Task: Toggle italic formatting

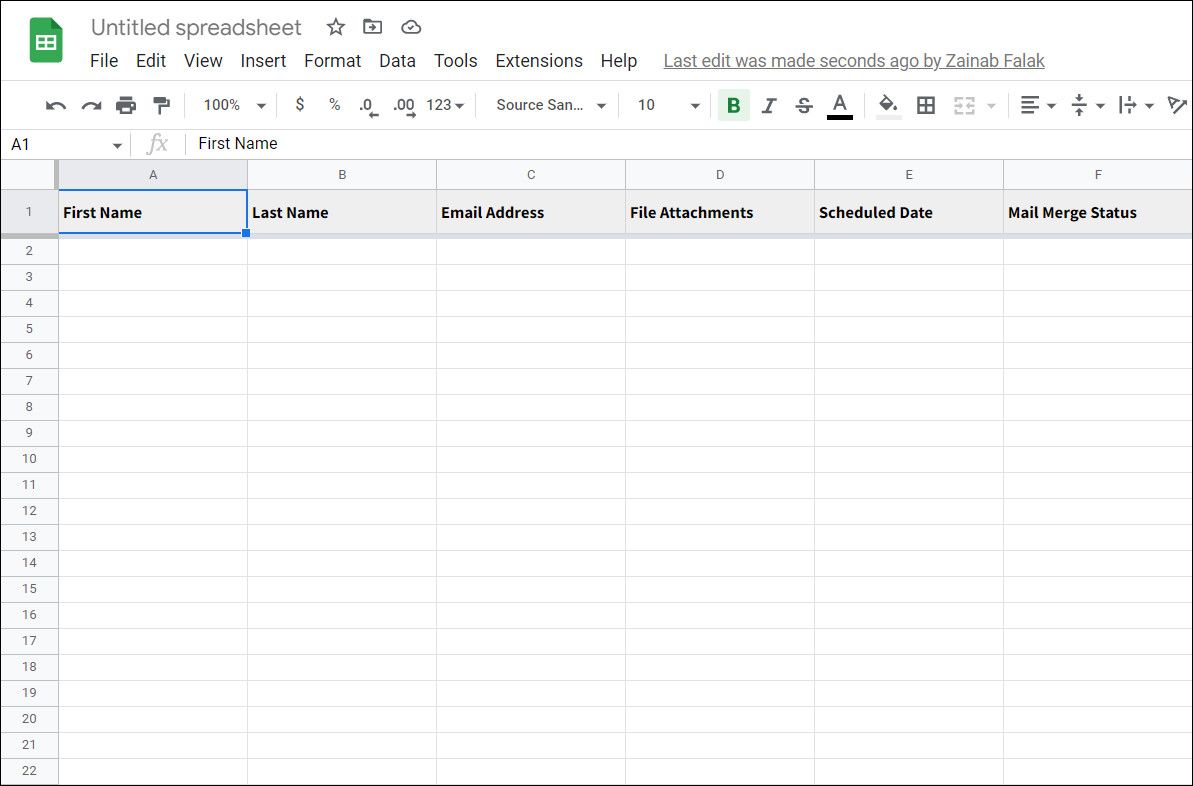Action: click(768, 105)
